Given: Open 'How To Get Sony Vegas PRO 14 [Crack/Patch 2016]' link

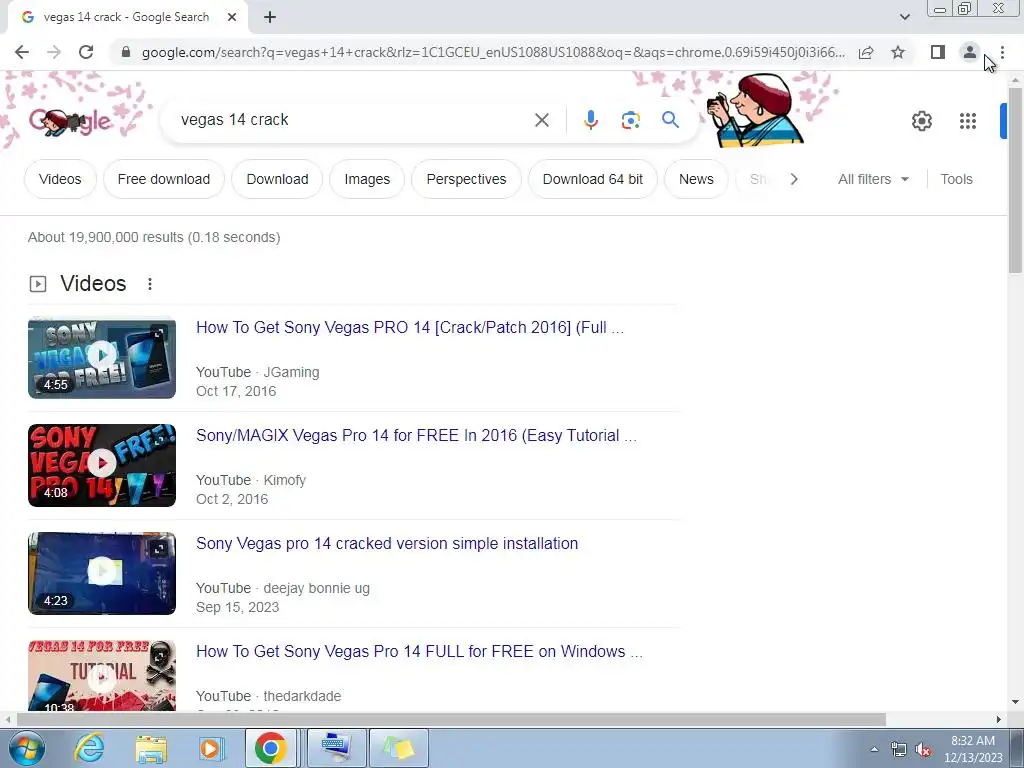Looking at the screenshot, I should 410,327.
